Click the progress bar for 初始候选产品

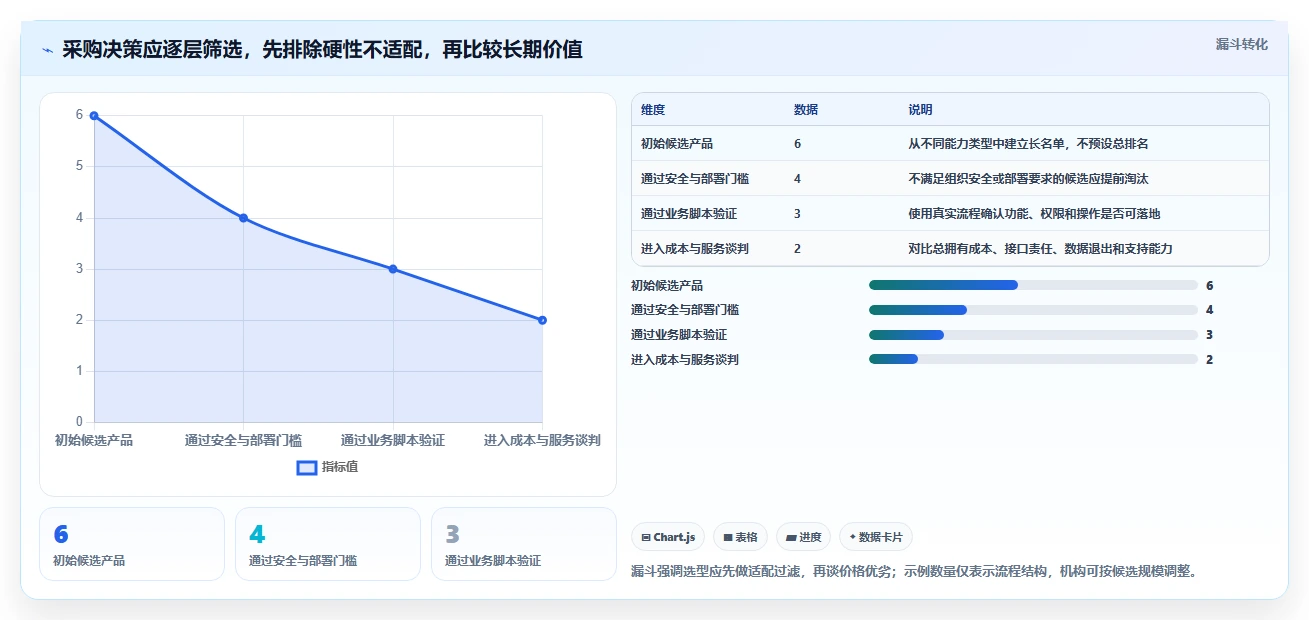click(1034, 285)
